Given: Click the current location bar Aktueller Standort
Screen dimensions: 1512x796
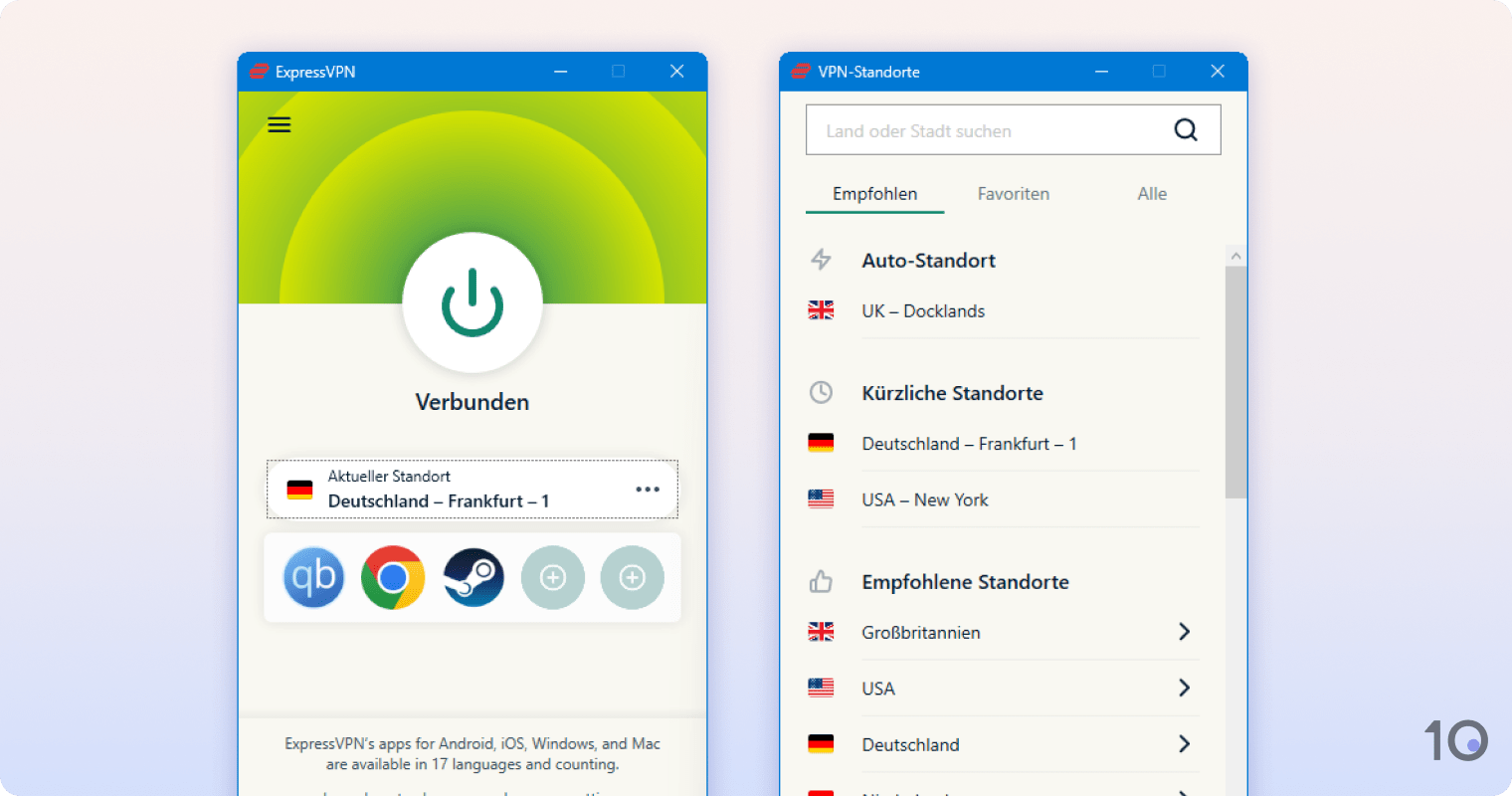Looking at the screenshot, I should [448, 489].
